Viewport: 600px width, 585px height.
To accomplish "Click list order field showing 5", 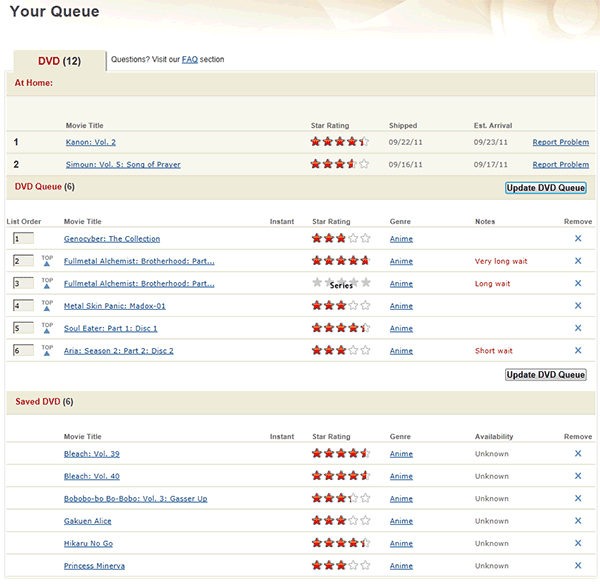I will pyautogui.click(x=23, y=328).
